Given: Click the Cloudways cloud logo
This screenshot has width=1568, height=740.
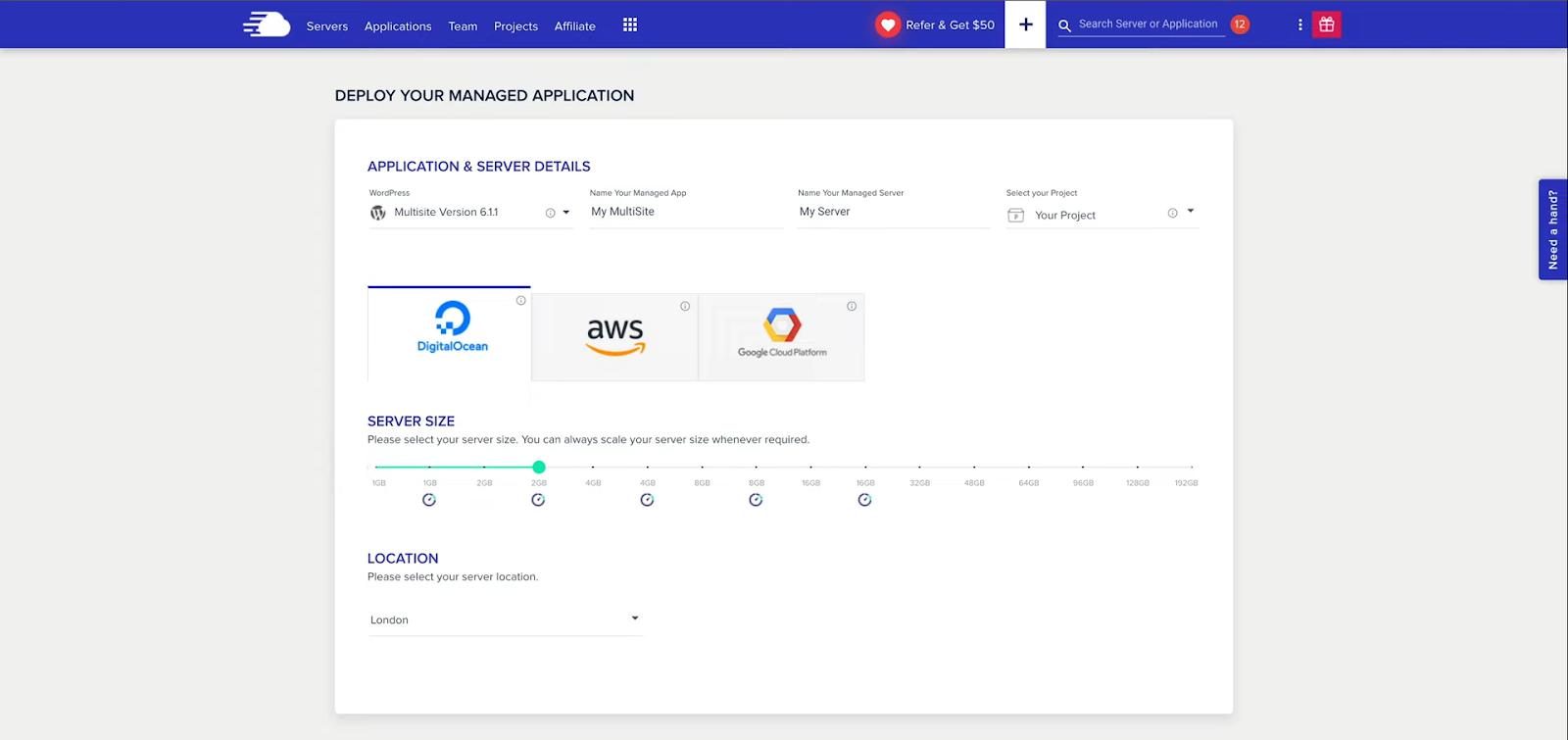Looking at the screenshot, I should click(267, 25).
